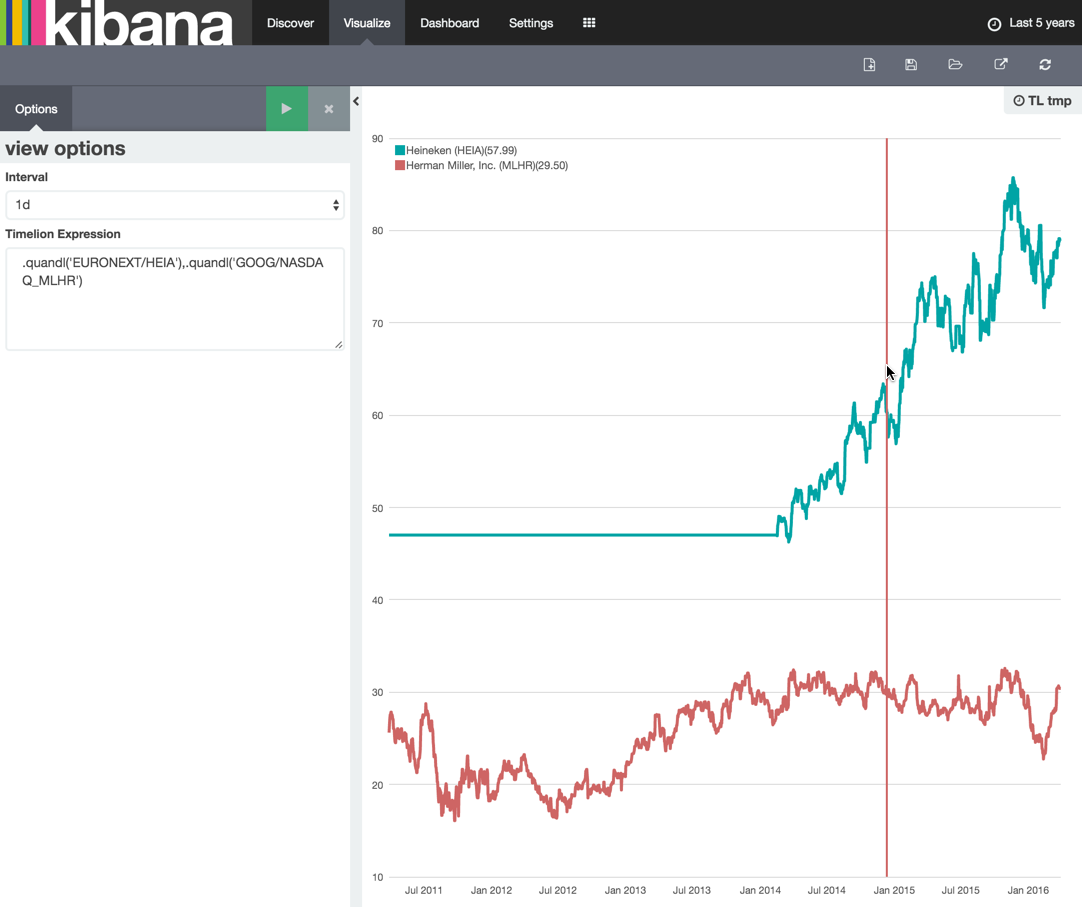The width and height of the screenshot is (1082, 907).
Task: Click the save visualization floppy icon
Action: coord(911,65)
